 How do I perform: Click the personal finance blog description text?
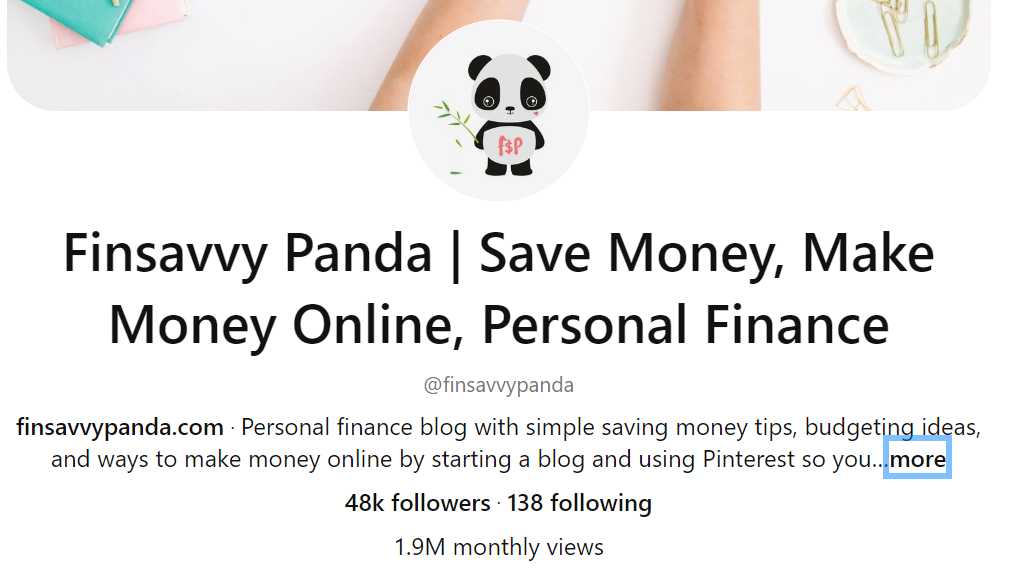[x=515, y=443]
